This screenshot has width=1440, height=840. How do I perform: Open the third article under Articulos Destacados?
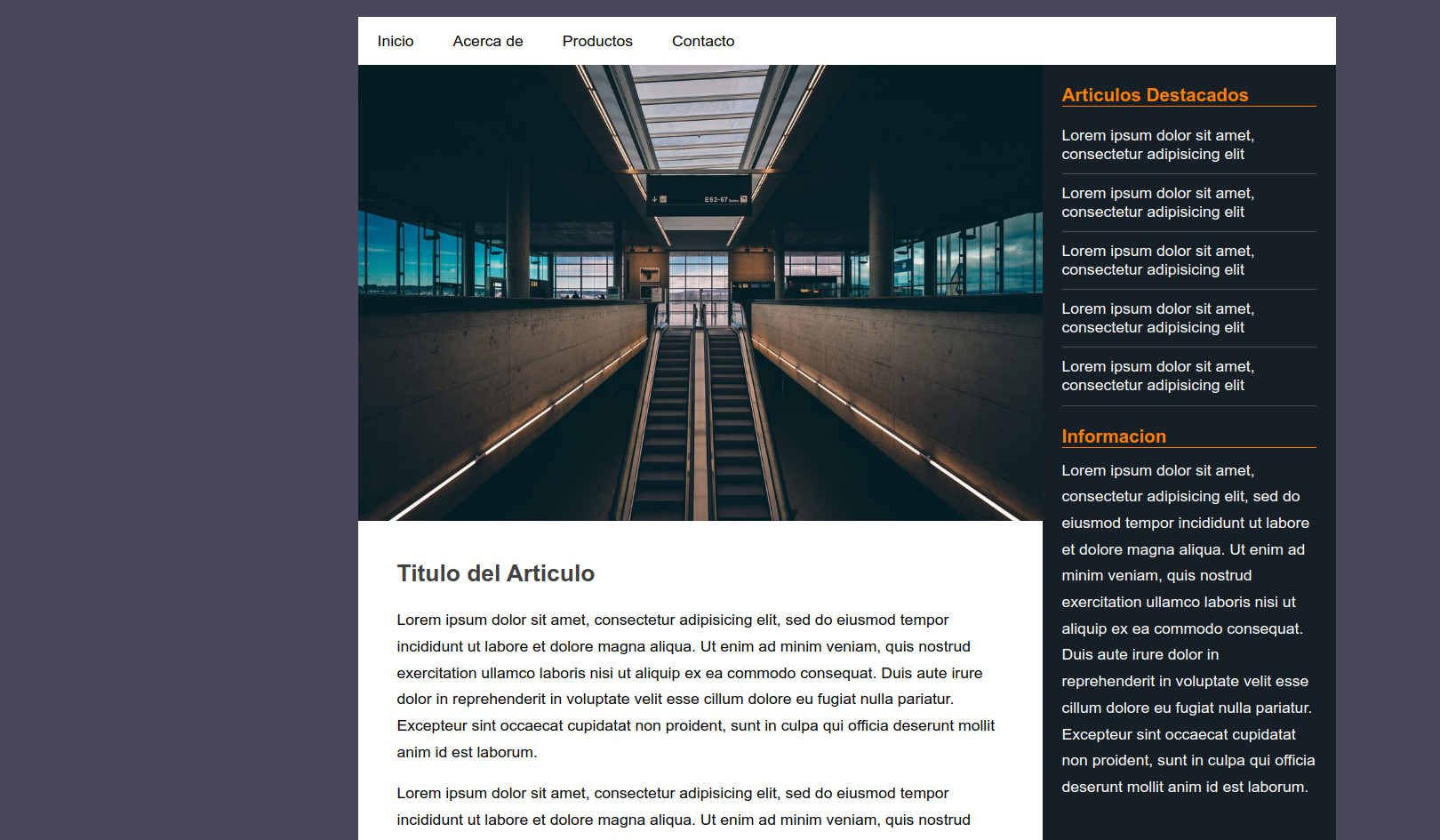tap(1157, 260)
